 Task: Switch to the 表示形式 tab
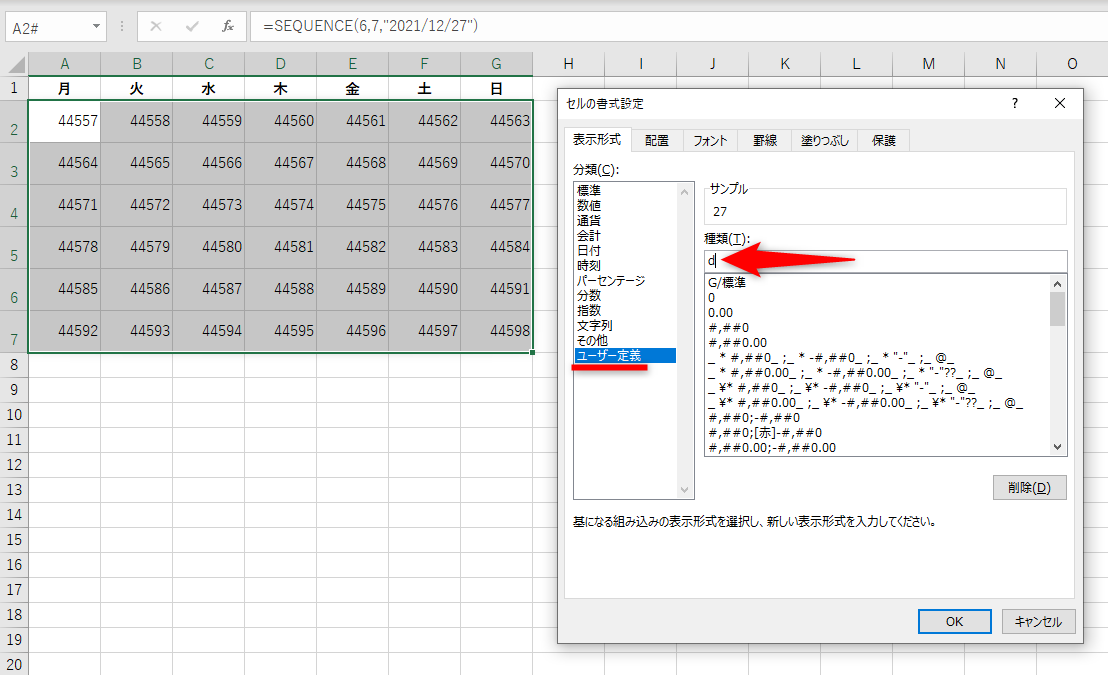click(597, 140)
